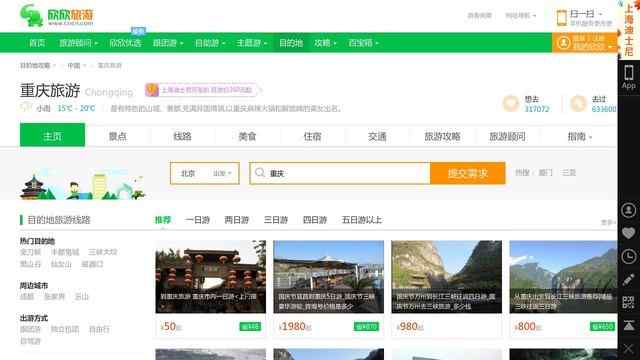Click the search field containing 重庆
Viewport: 640px width, 360px height.
(340, 173)
